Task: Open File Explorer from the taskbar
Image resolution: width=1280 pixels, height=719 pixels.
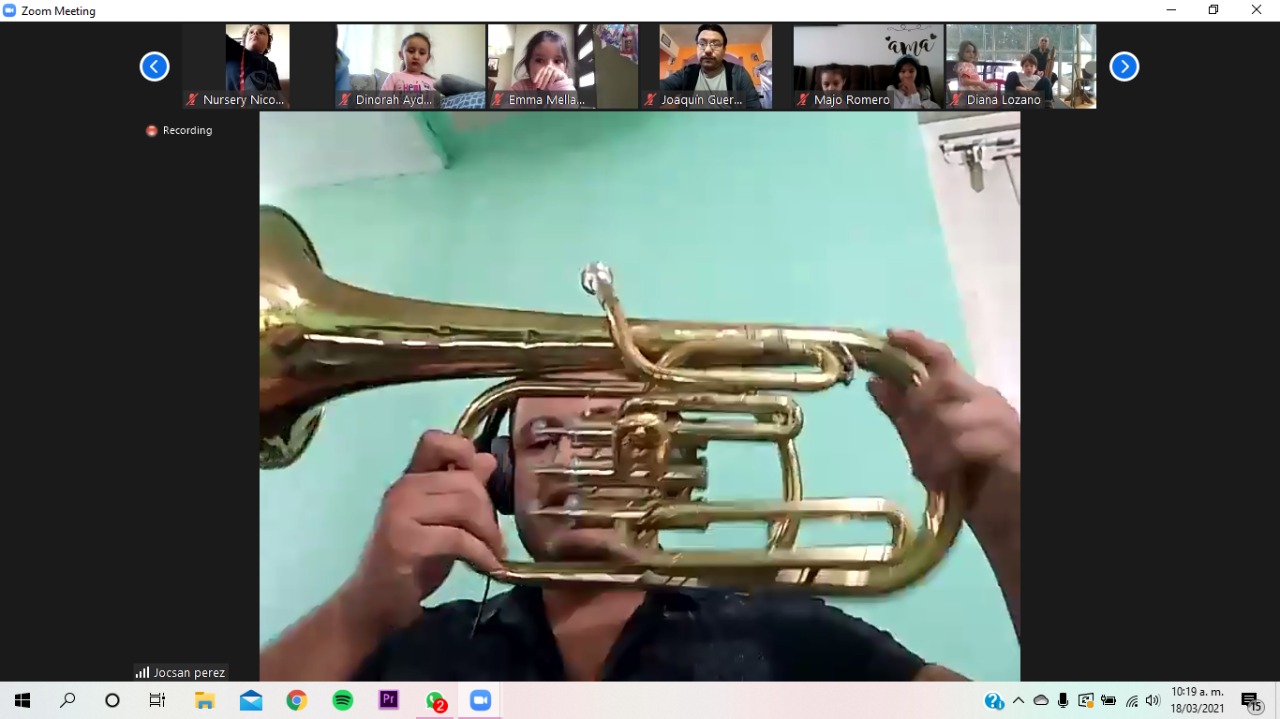Action: tap(205, 700)
